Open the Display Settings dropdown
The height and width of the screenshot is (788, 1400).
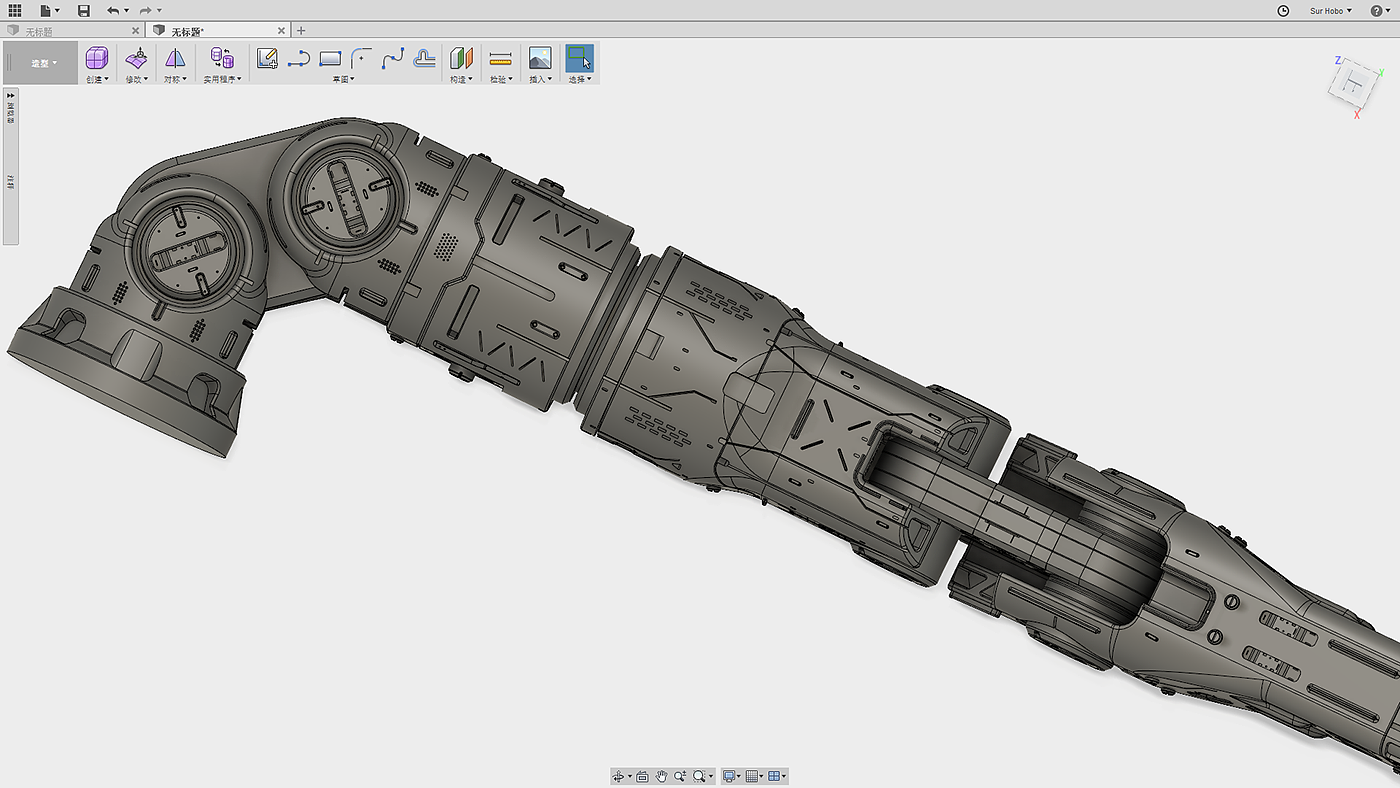[732, 776]
